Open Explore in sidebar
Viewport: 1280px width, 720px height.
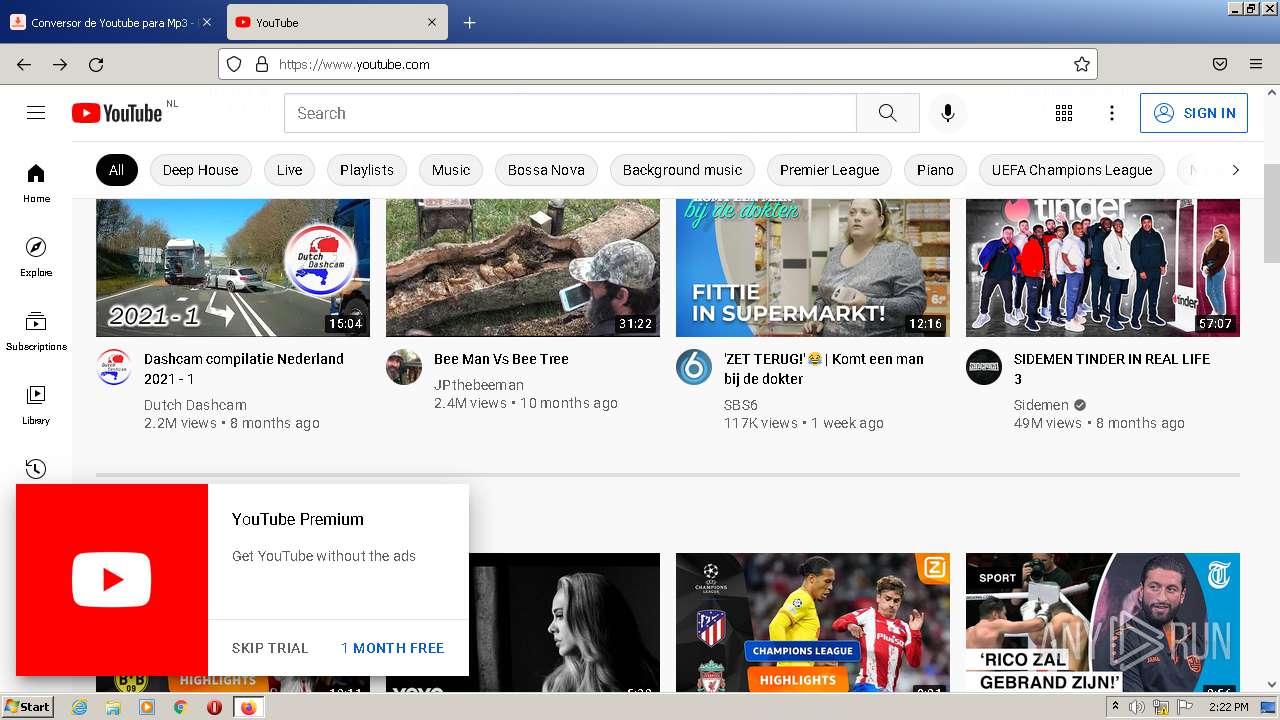click(36, 257)
